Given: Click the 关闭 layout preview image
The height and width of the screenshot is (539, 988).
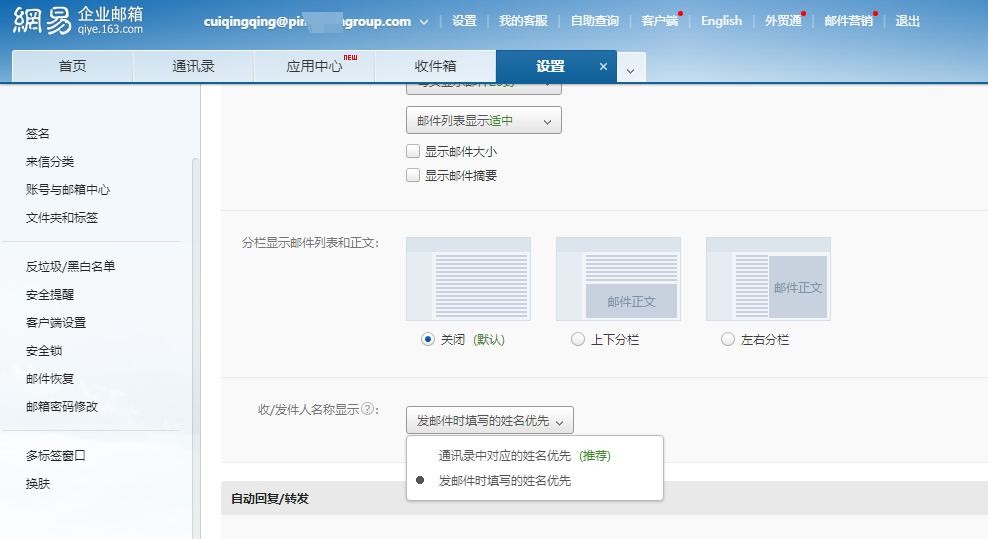Looking at the screenshot, I should 468,279.
